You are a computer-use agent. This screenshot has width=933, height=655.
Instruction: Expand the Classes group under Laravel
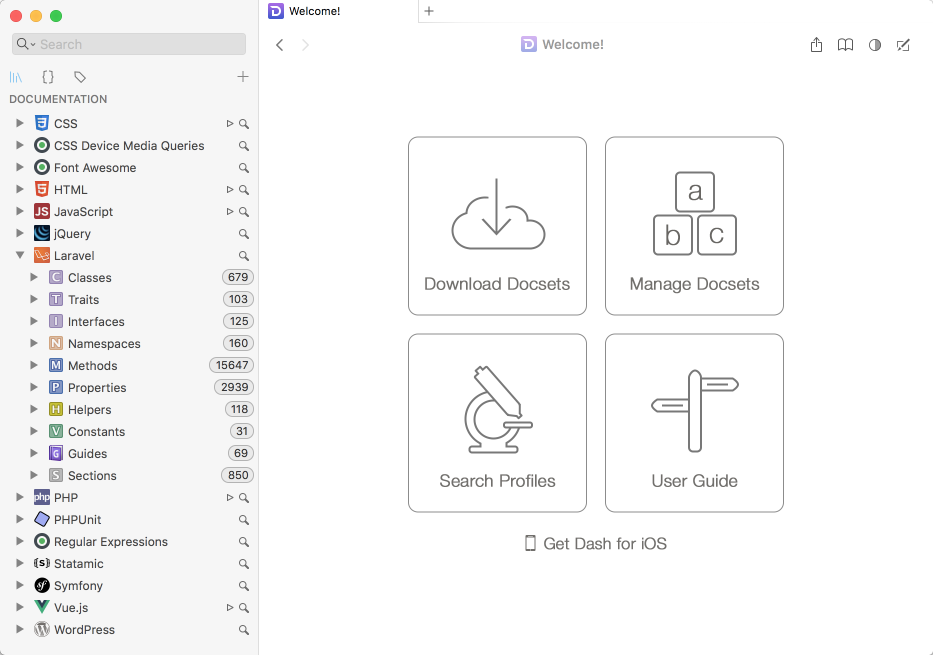pyautogui.click(x=34, y=277)
